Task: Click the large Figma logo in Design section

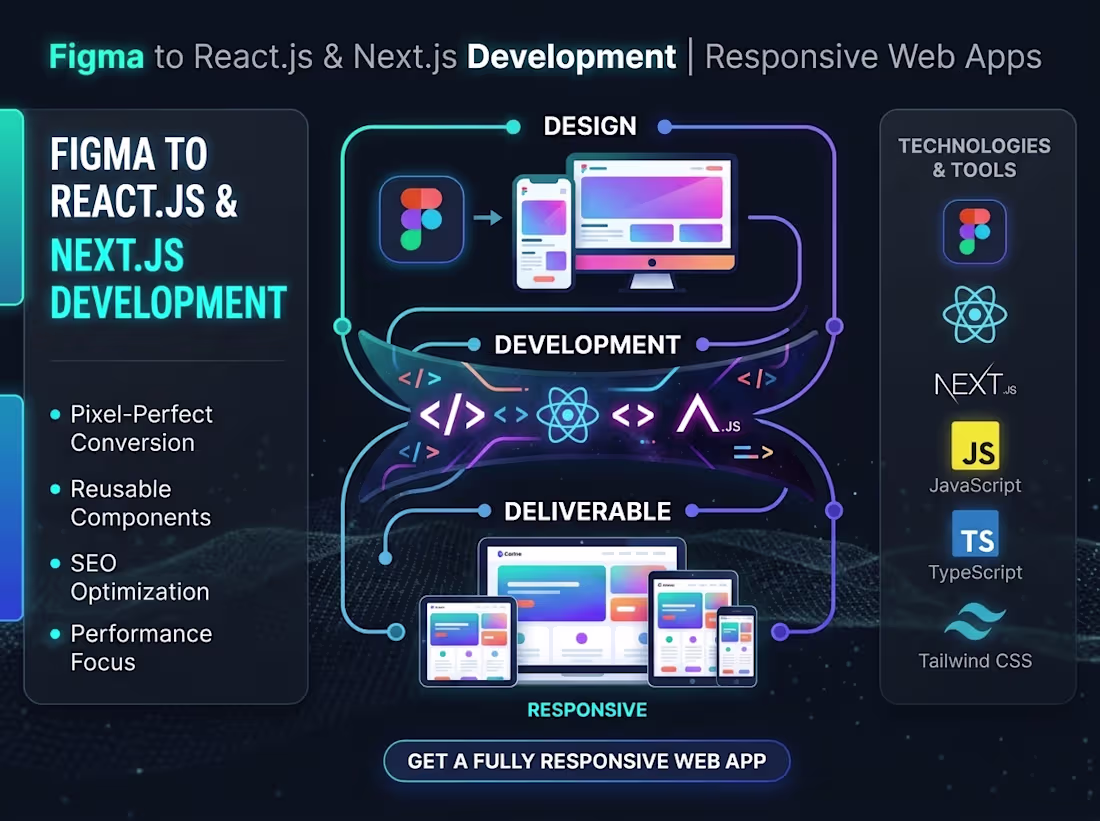Action: (x=422, y=219)
